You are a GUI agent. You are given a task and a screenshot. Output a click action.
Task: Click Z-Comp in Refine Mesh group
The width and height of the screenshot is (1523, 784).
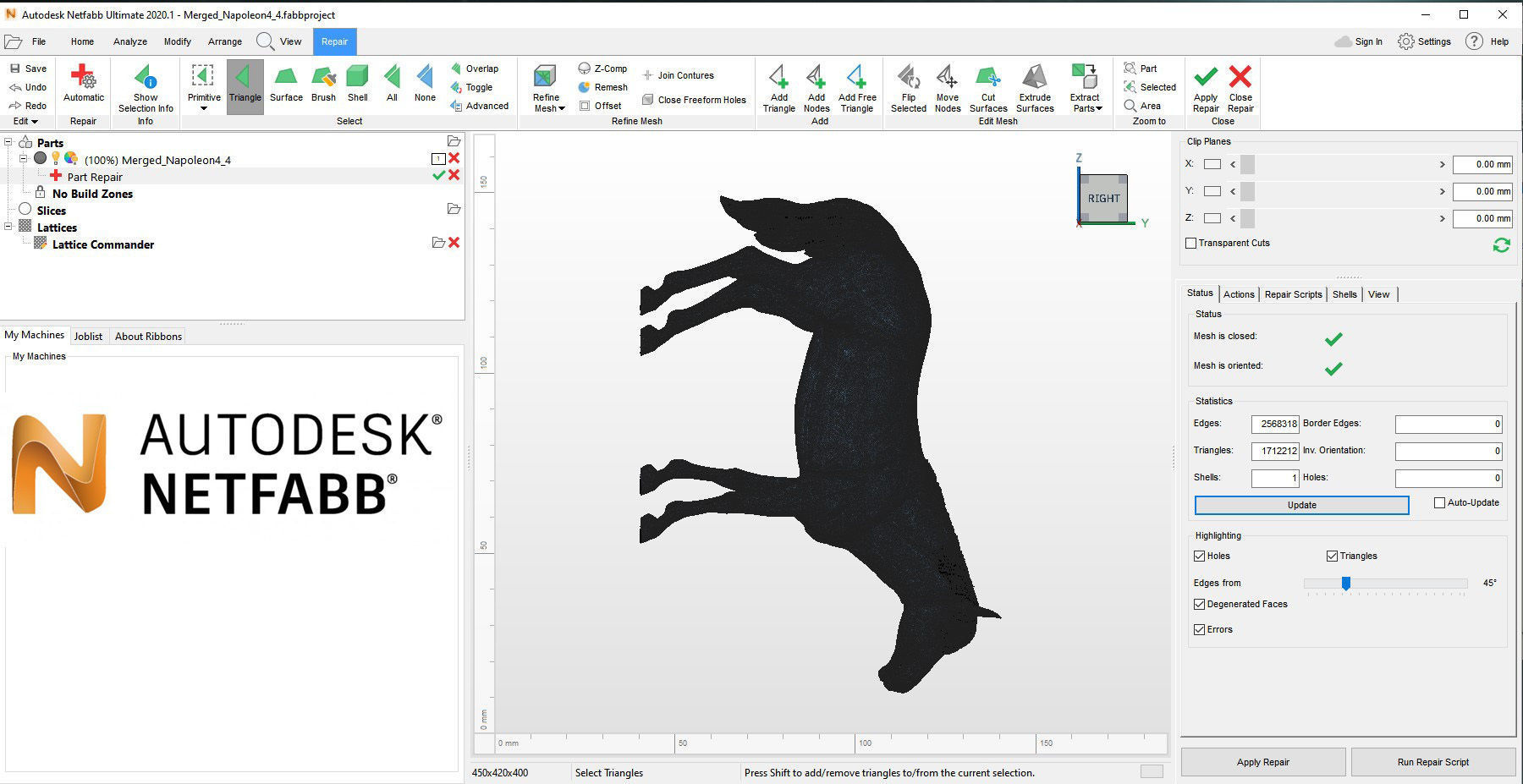[602, 69]
